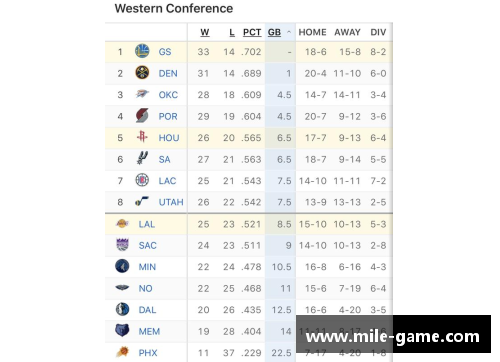Image resolution: width=500 pixels, height=362 pixels.
Task: Click the Utah Jazz logo
Action: pos(142,201)
